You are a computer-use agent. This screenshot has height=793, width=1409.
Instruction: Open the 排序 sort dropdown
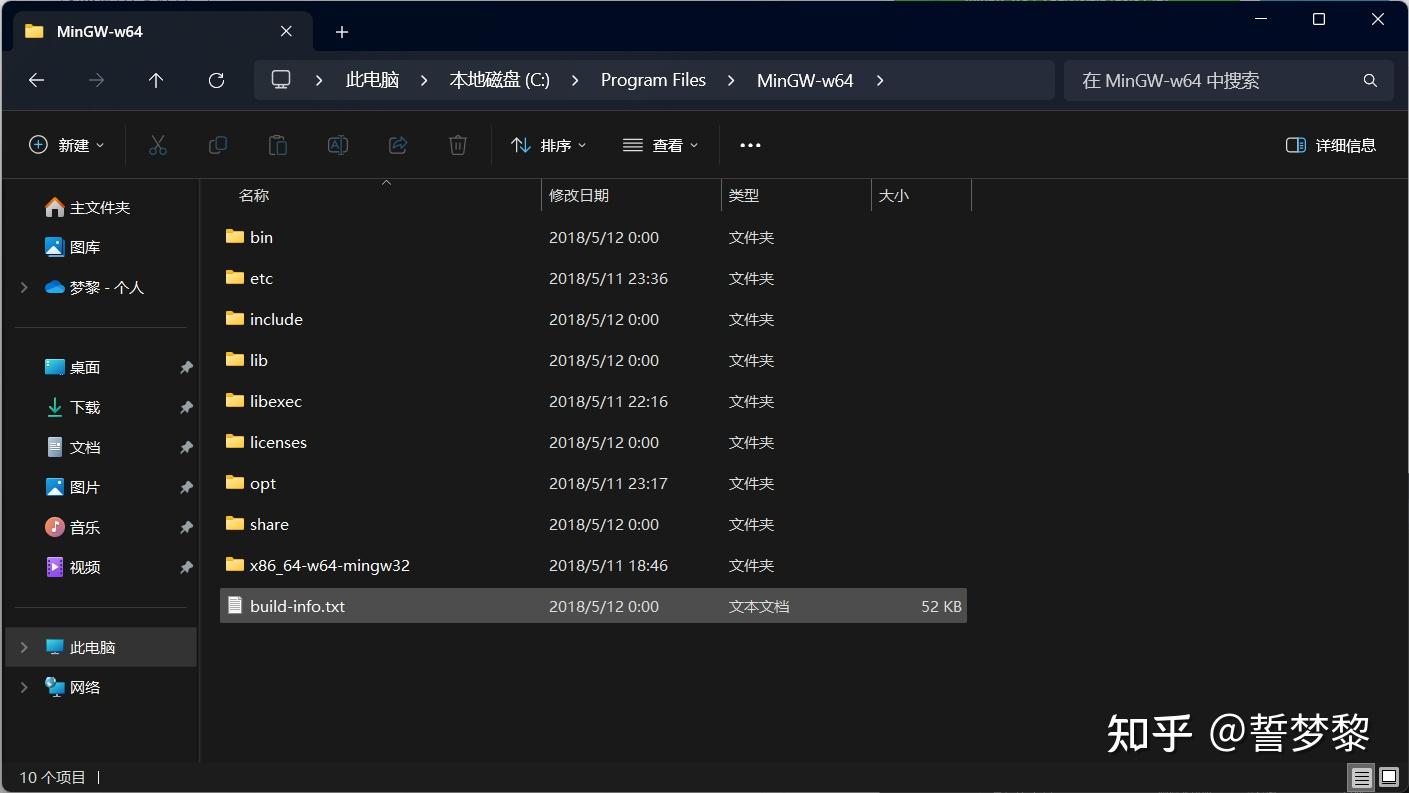point(549,145)
